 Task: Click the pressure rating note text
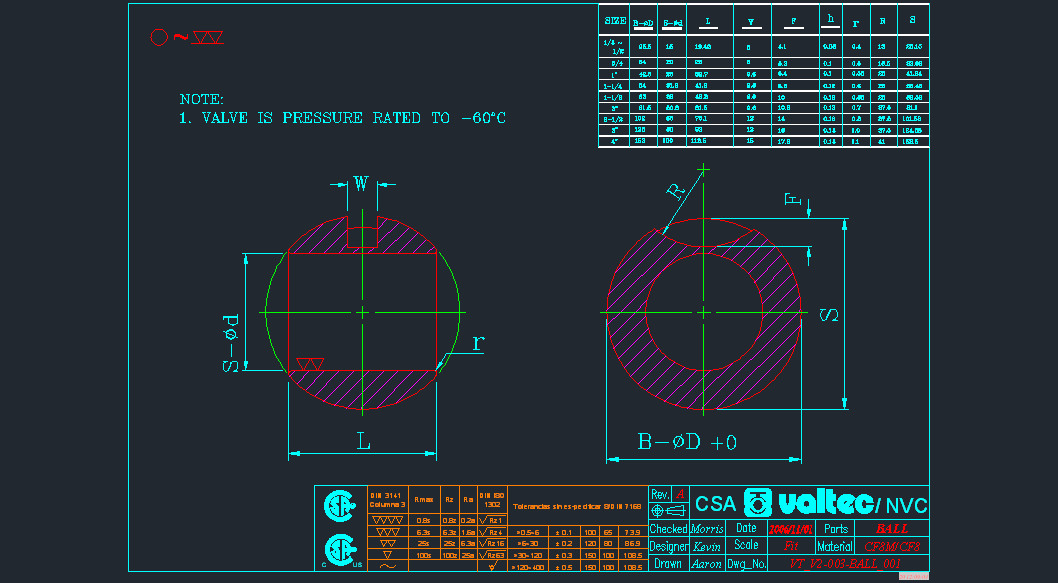click(342, 118)
